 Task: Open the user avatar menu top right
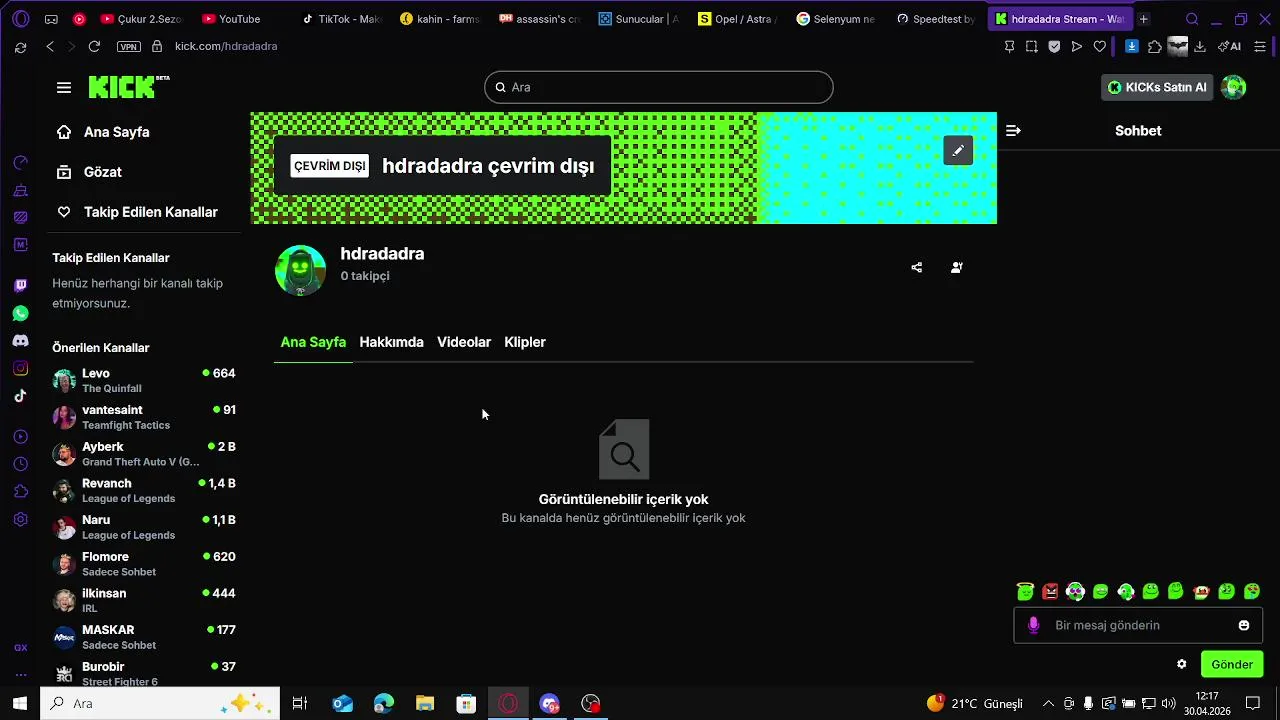1234,87
